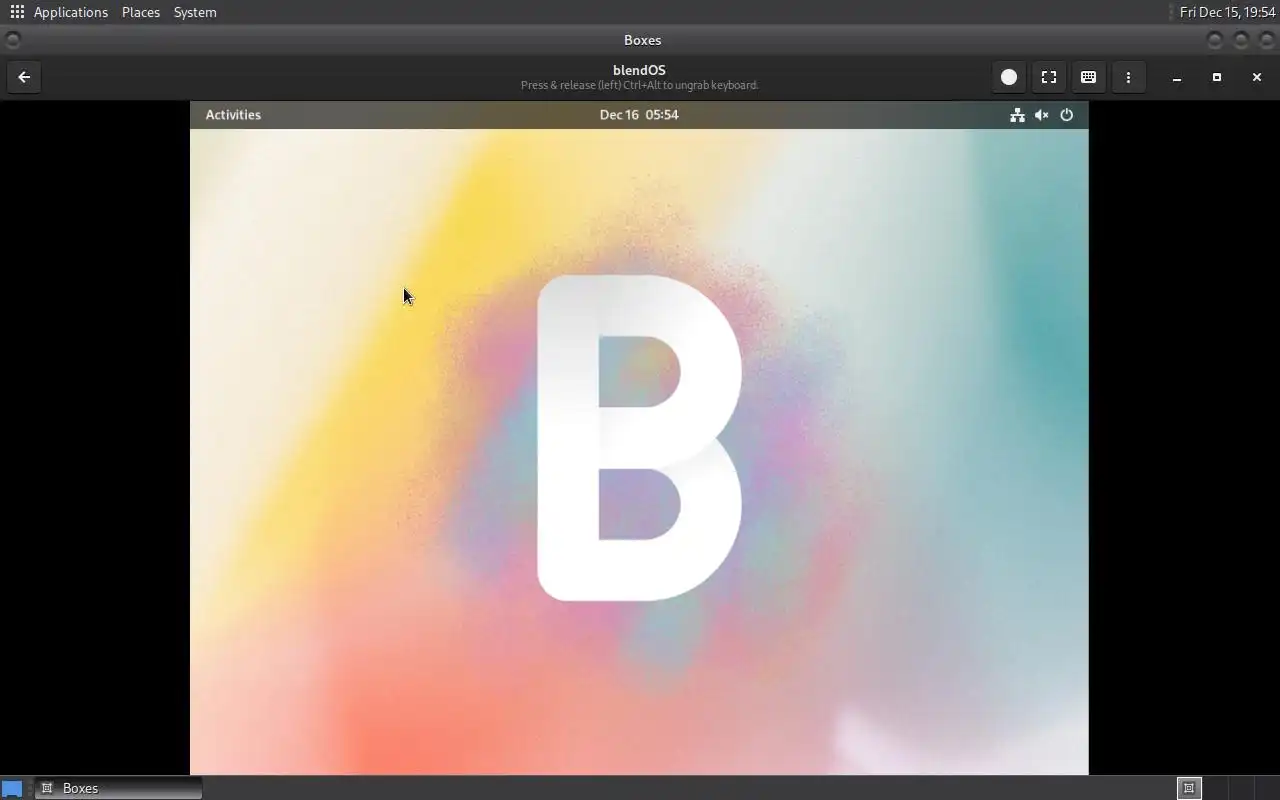Click the round record icon in Boxes header

point(1009,77)
